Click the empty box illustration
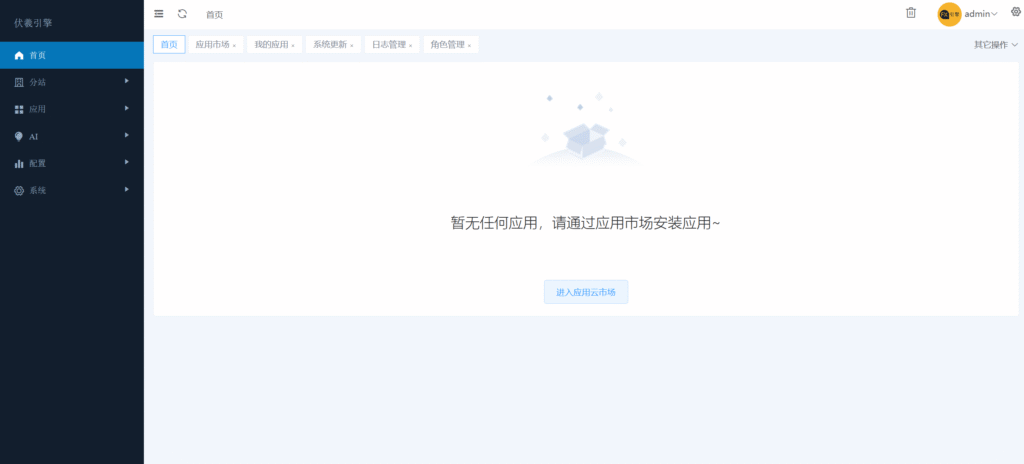 coord(586,129)
